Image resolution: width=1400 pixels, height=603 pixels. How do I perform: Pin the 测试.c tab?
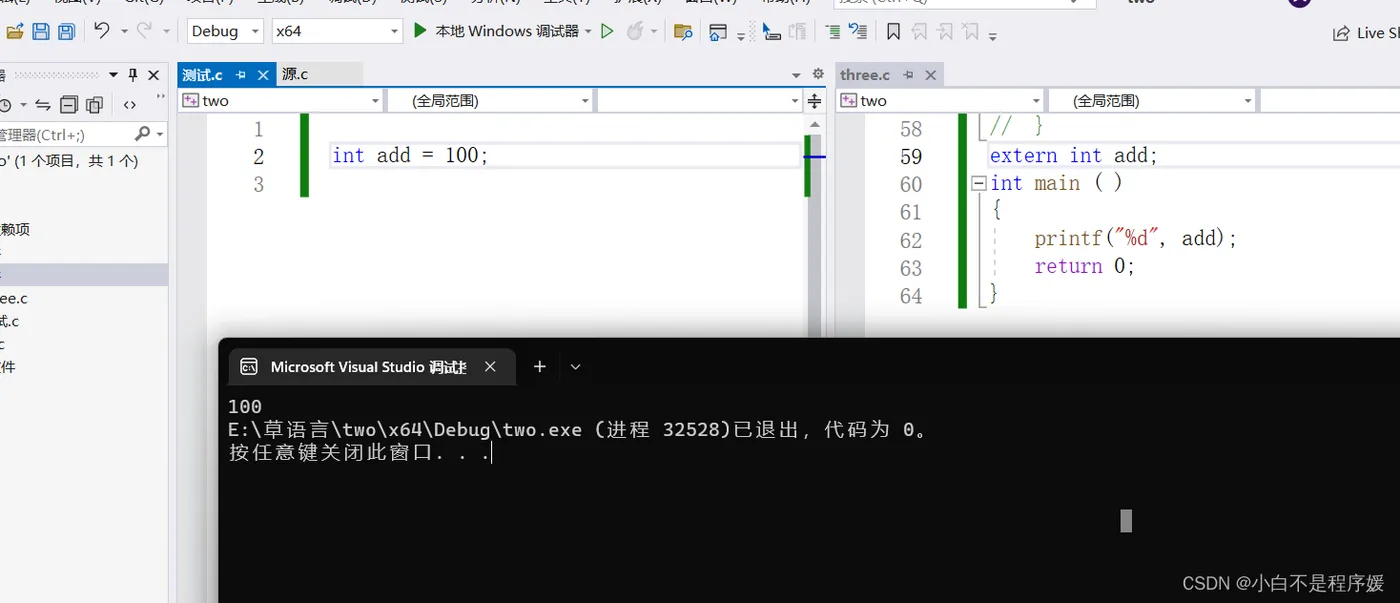[241, 75]
